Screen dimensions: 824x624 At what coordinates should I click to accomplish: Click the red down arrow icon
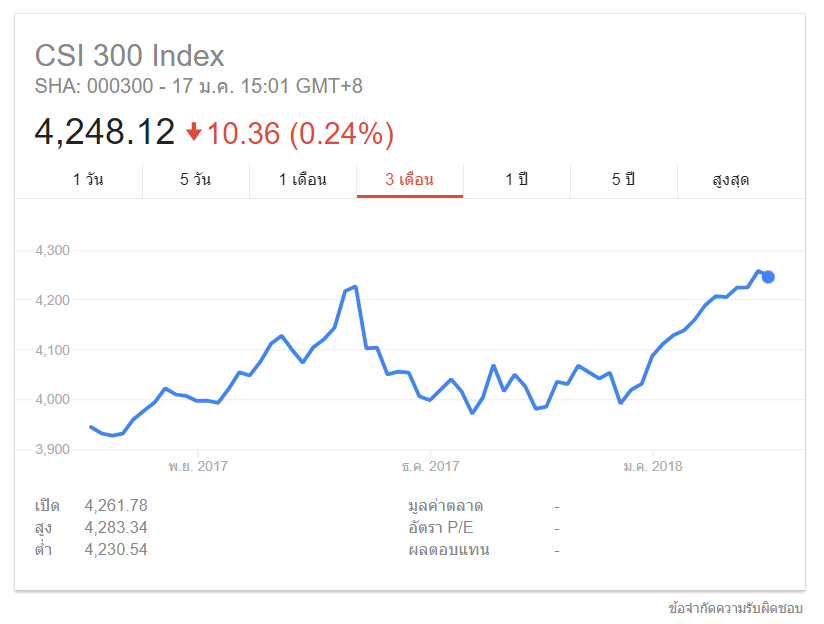[x=194, y=132]
